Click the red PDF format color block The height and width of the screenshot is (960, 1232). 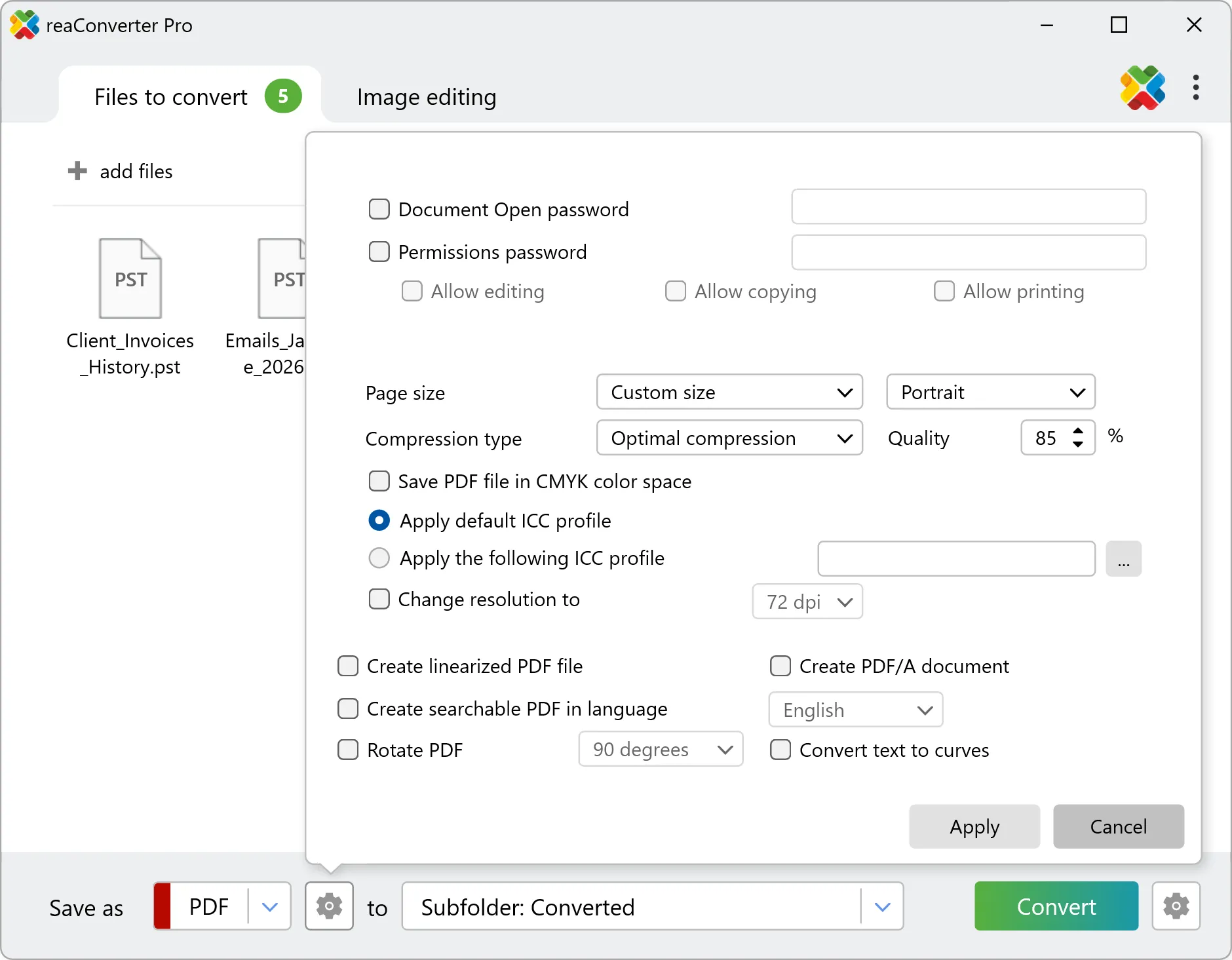(x=162, y=906)
